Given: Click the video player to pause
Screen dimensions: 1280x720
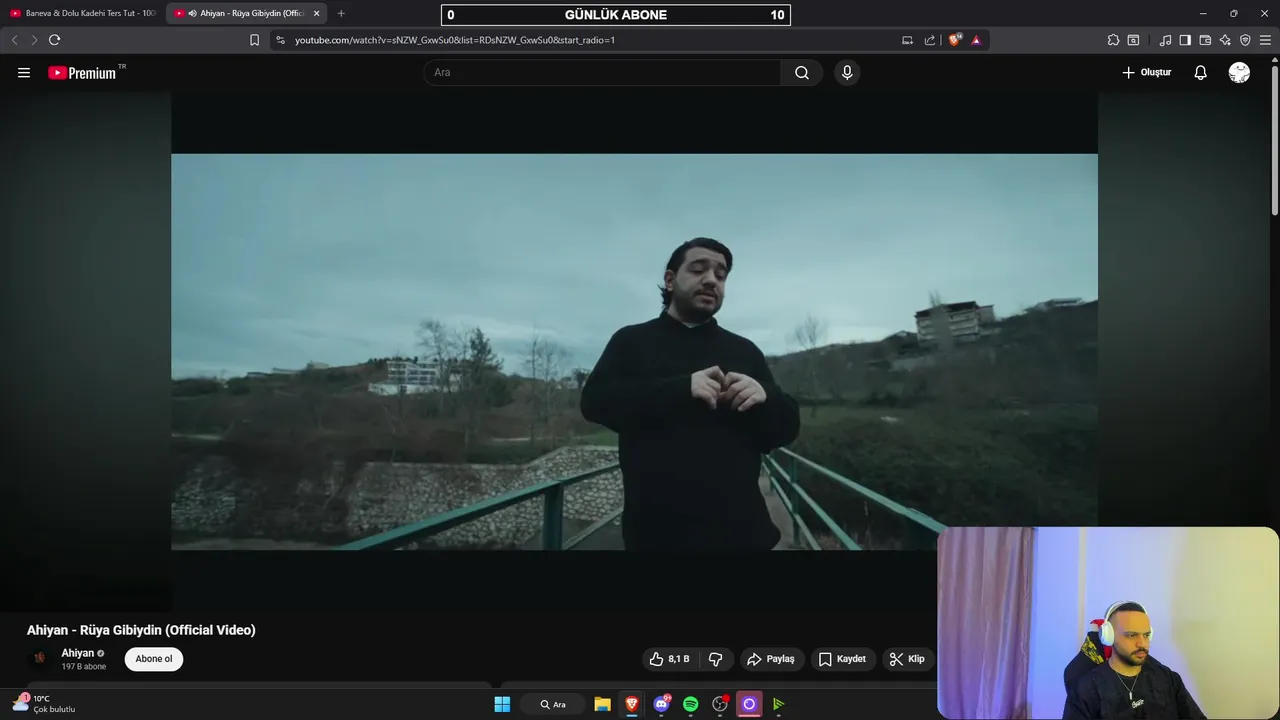Looking at the screenshot, I should tap(634, 351).
